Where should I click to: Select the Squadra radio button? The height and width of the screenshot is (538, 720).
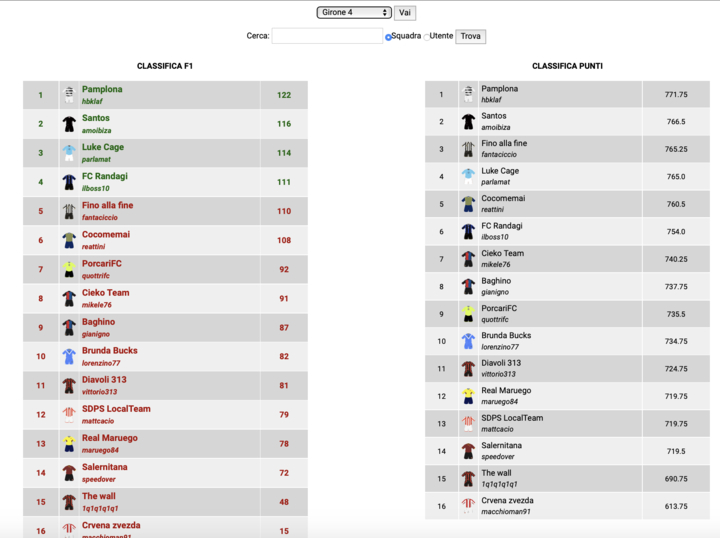[x=388, y=37]
